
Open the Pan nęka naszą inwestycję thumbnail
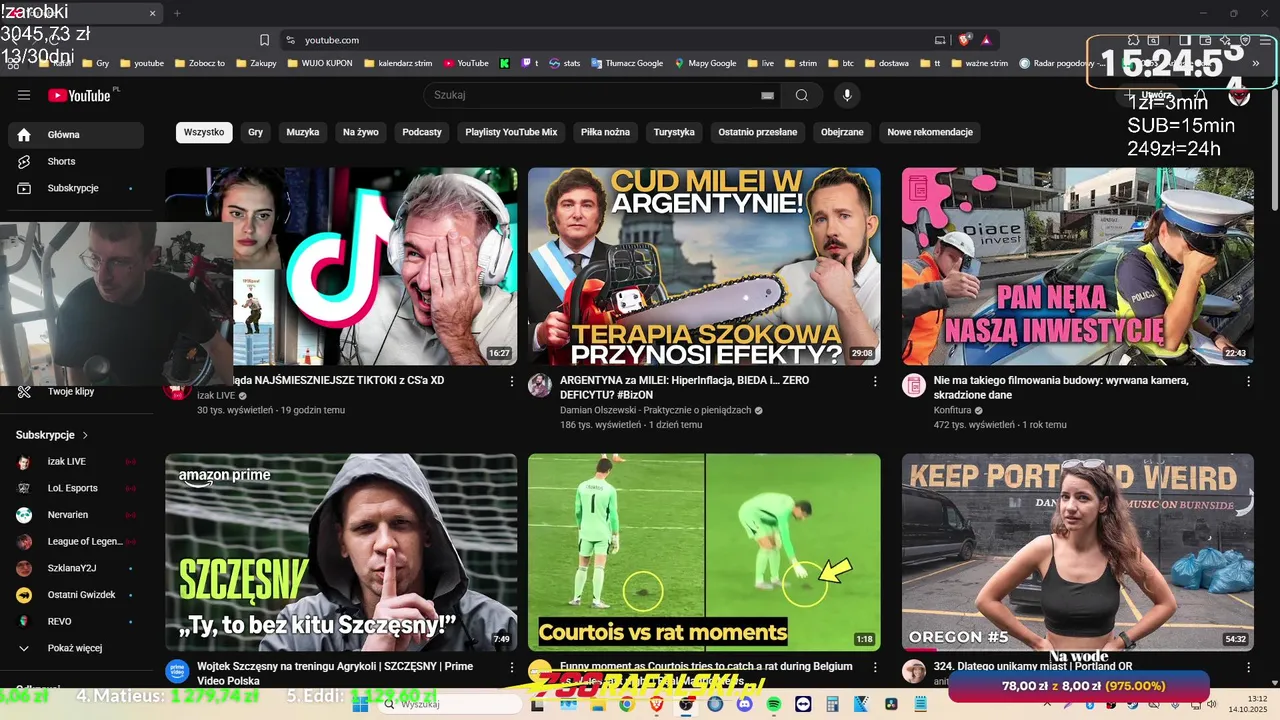click(1078, 266)
